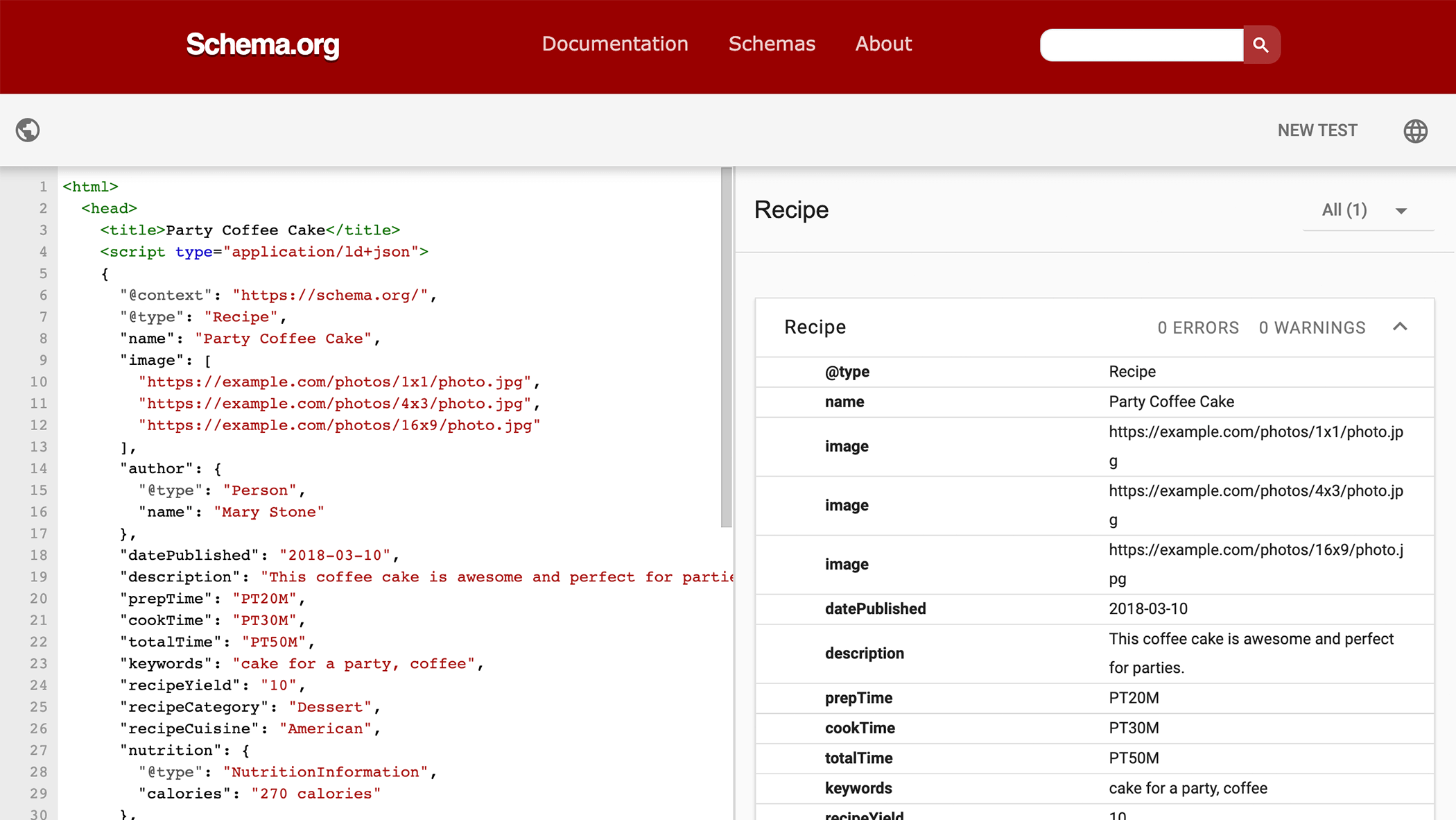Screen dimensions: 1456x820
Task: Open the Schemas menu item
Action: [771, 44]
